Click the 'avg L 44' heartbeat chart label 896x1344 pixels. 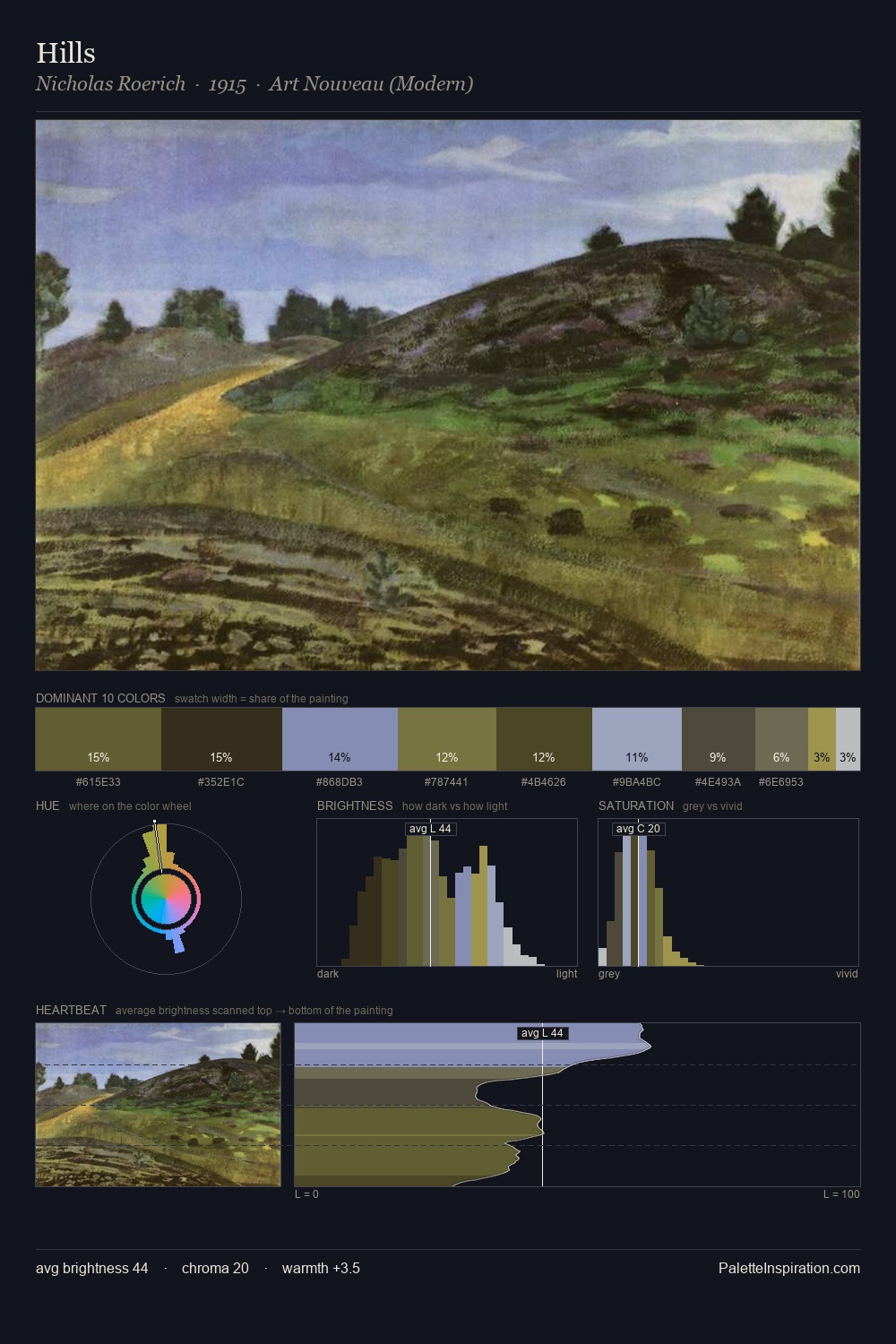[x=542, y=1033]
